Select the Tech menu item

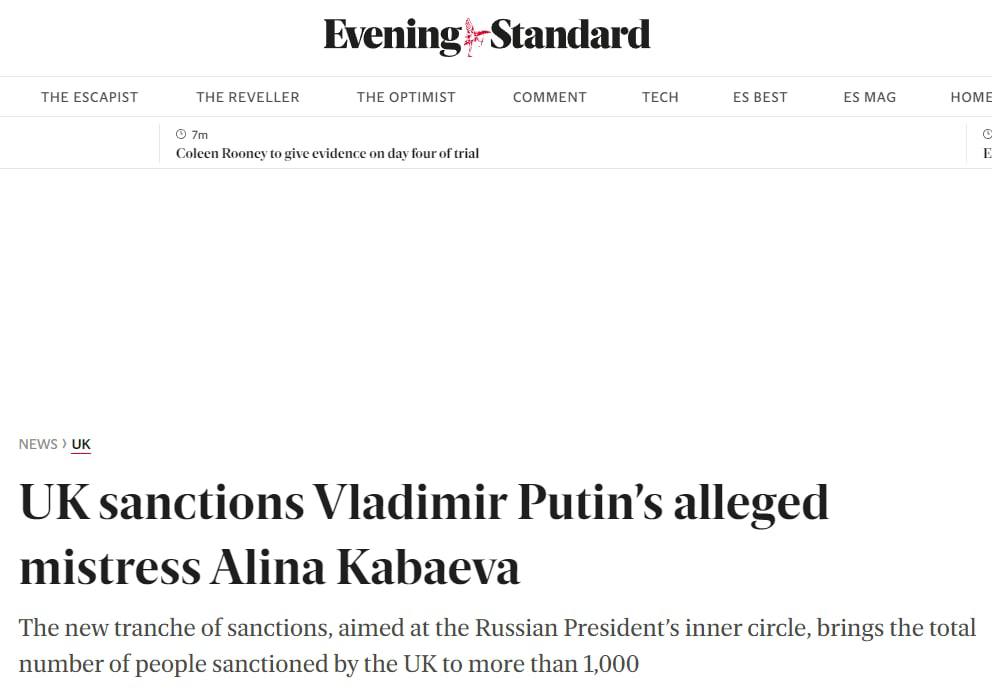pyautogui.click(x=660, y=97)
